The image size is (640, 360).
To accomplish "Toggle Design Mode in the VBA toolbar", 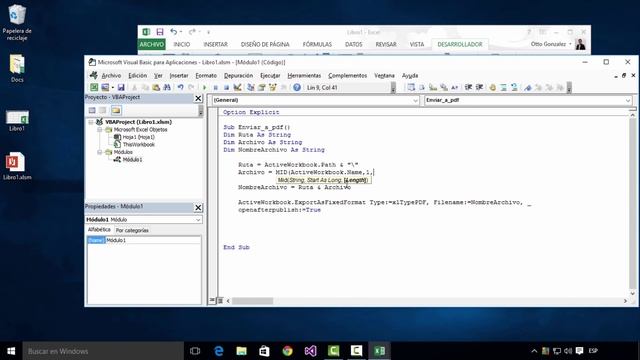I will [x=237, y=87].
